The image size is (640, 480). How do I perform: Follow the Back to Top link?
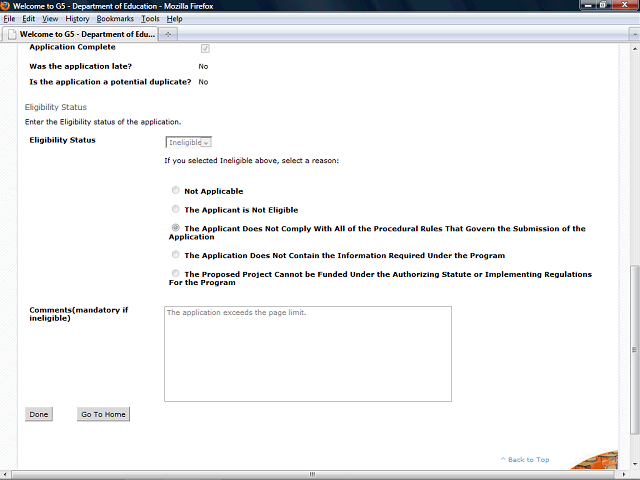click(x=525, y=460)
